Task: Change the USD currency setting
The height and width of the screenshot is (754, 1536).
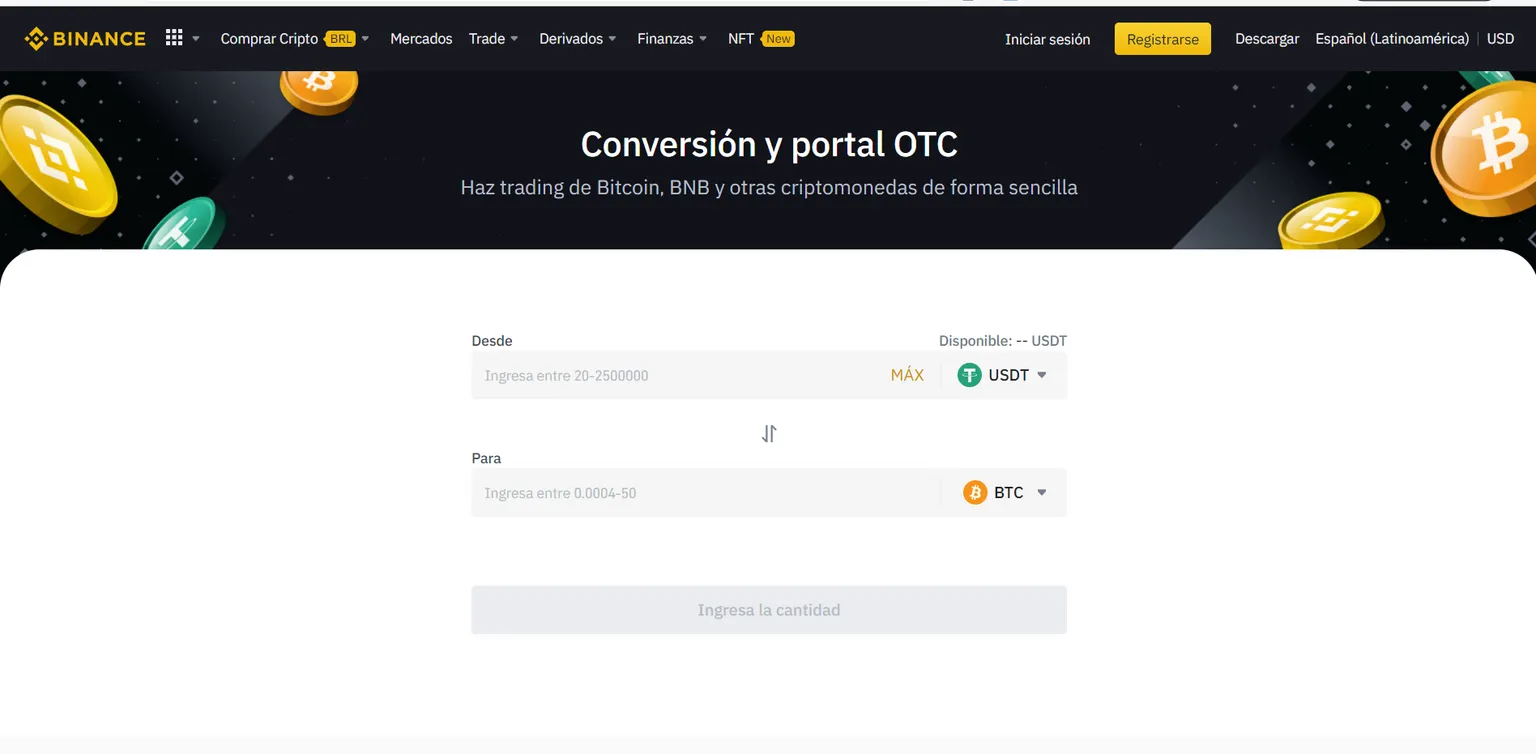Action: pos(1500,39)
